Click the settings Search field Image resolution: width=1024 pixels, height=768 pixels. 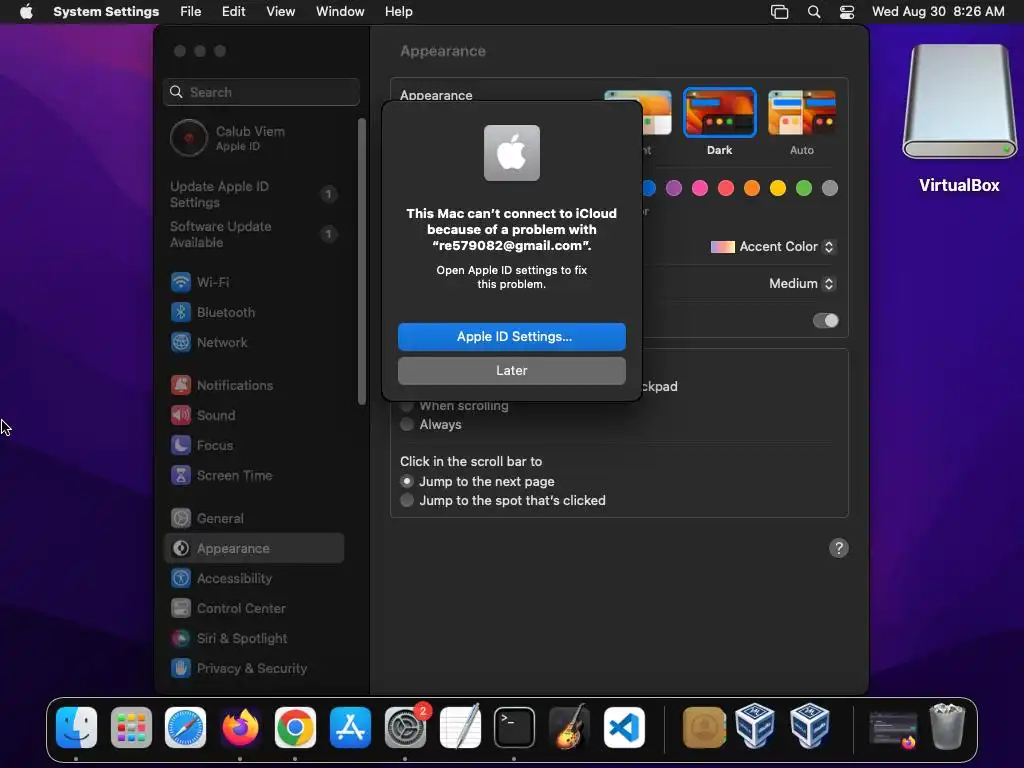pos(261,92)
